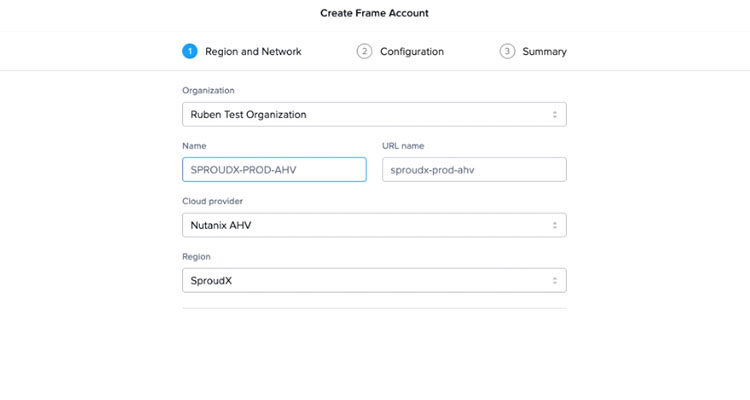Expand the Nutanix AHV cloud provider dropdown
Screen dimensions: 750x400
coord(374,225)
